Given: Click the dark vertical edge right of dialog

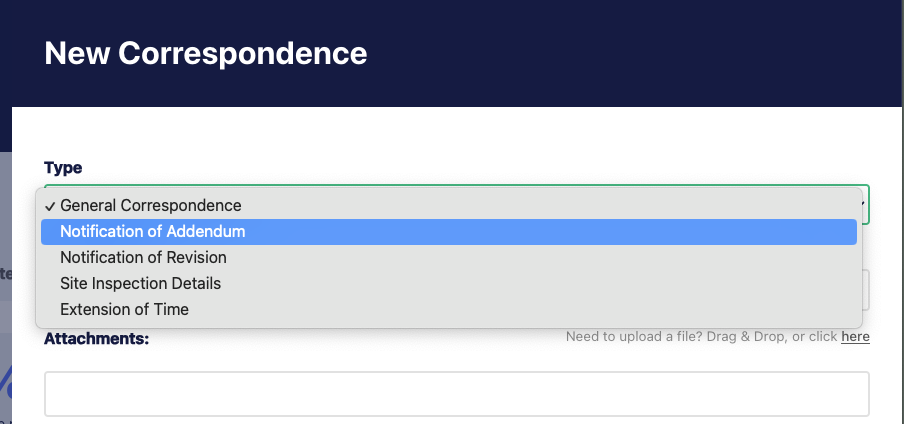Looking at the screenshot, I should 902,231.
